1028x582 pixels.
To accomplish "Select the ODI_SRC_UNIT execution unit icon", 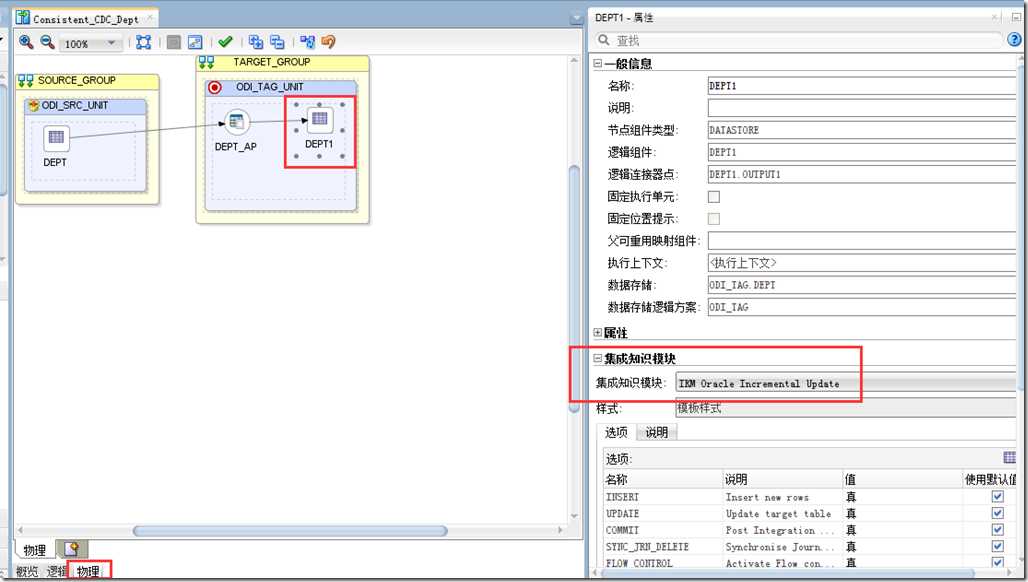I will pyautogui.click(x=33, y=106).
